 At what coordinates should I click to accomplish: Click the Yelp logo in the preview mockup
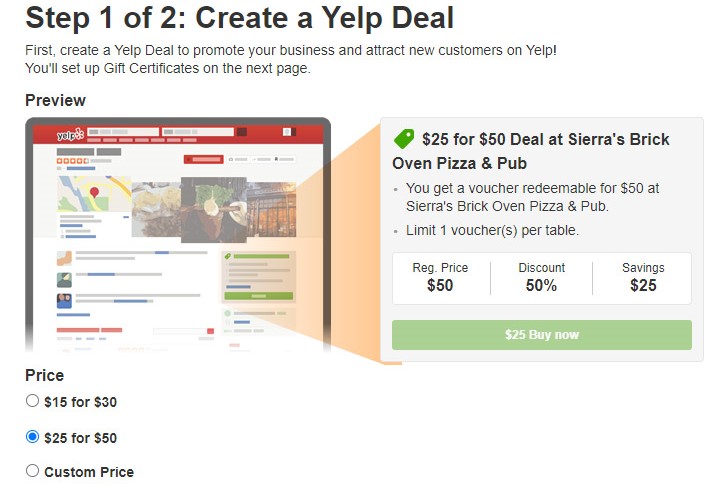pyautogui.click(x=70, y=135)
